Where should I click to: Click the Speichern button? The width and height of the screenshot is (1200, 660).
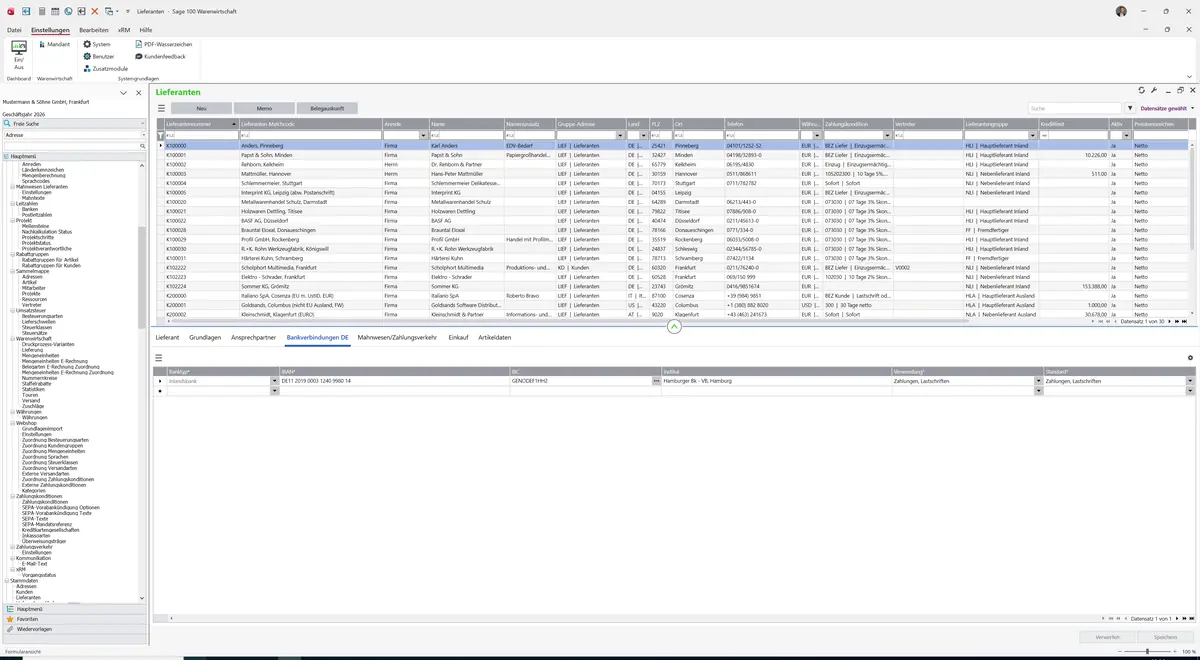tap(1165, 637)
